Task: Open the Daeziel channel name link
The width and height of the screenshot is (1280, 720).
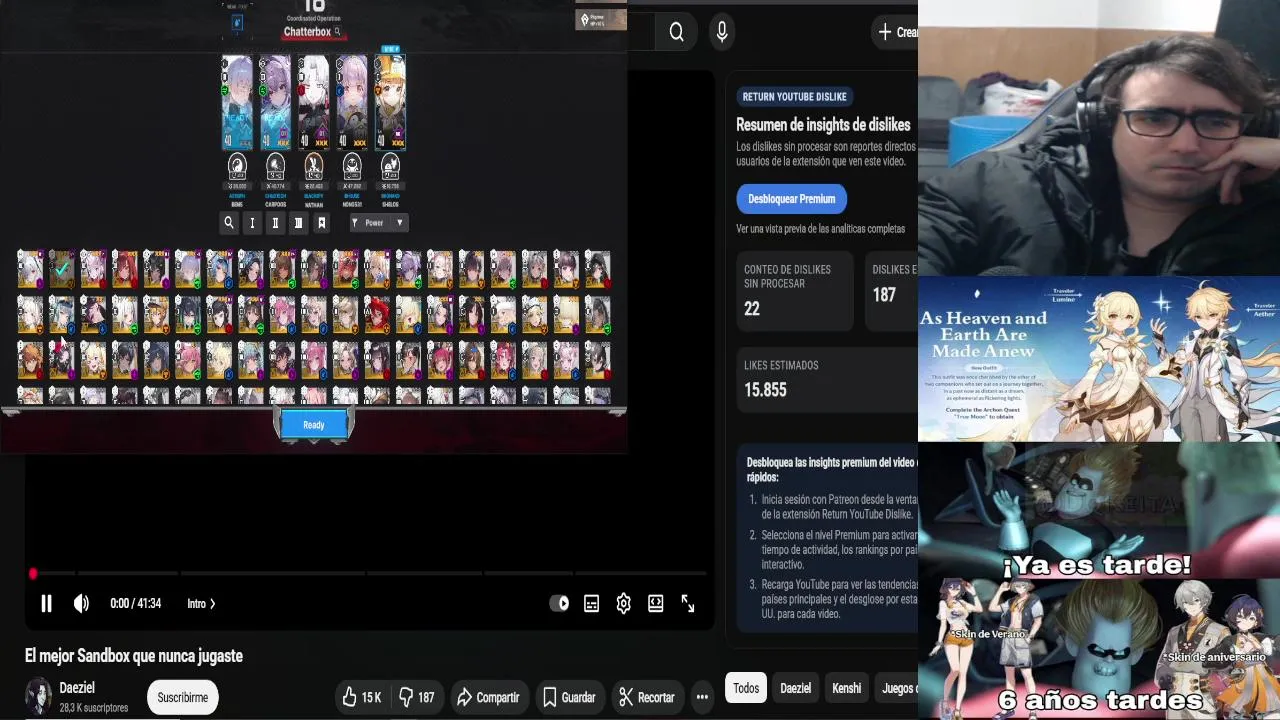Action: coord(77,688)
